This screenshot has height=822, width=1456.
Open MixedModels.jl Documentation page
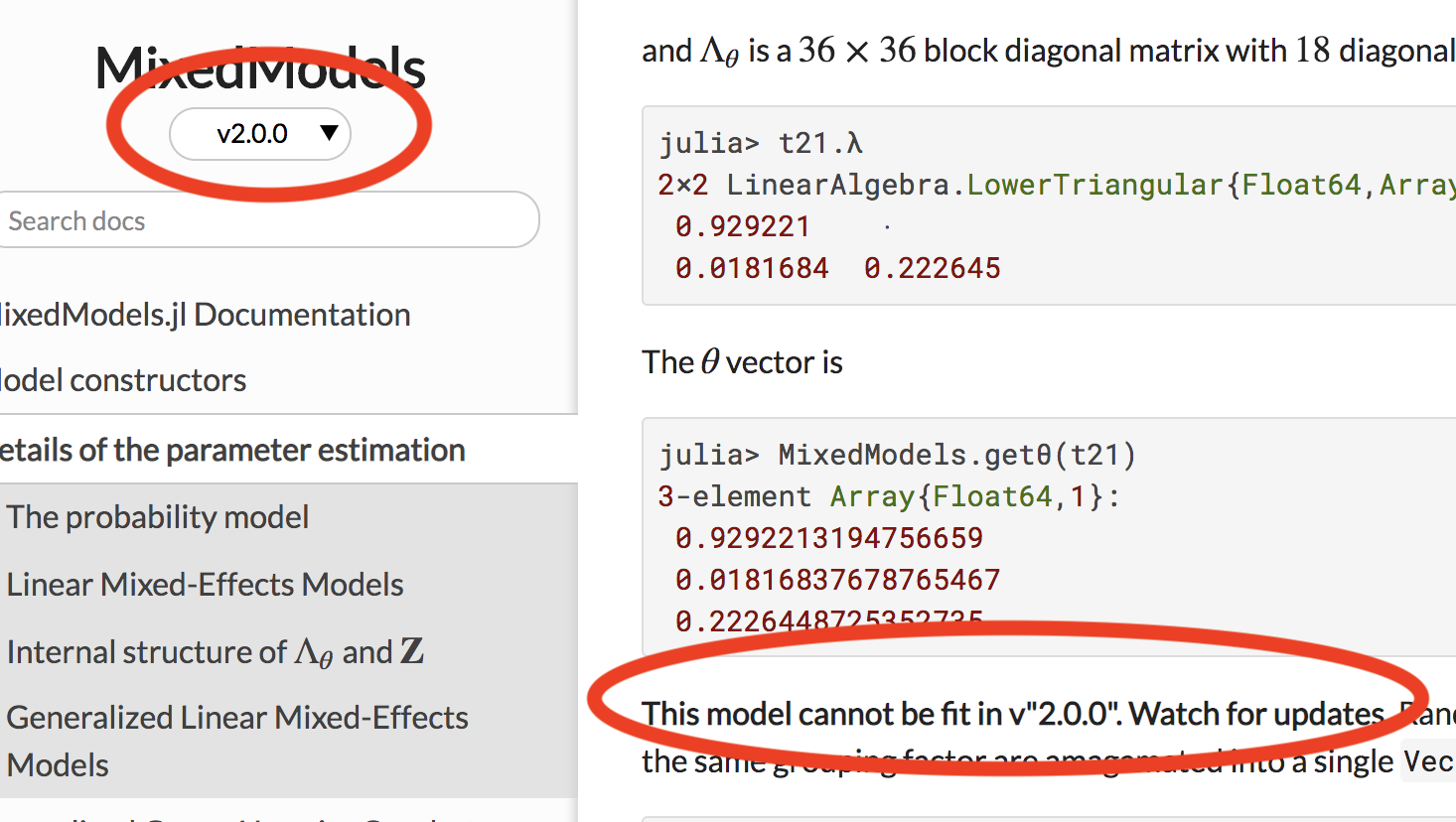point(205,314)
